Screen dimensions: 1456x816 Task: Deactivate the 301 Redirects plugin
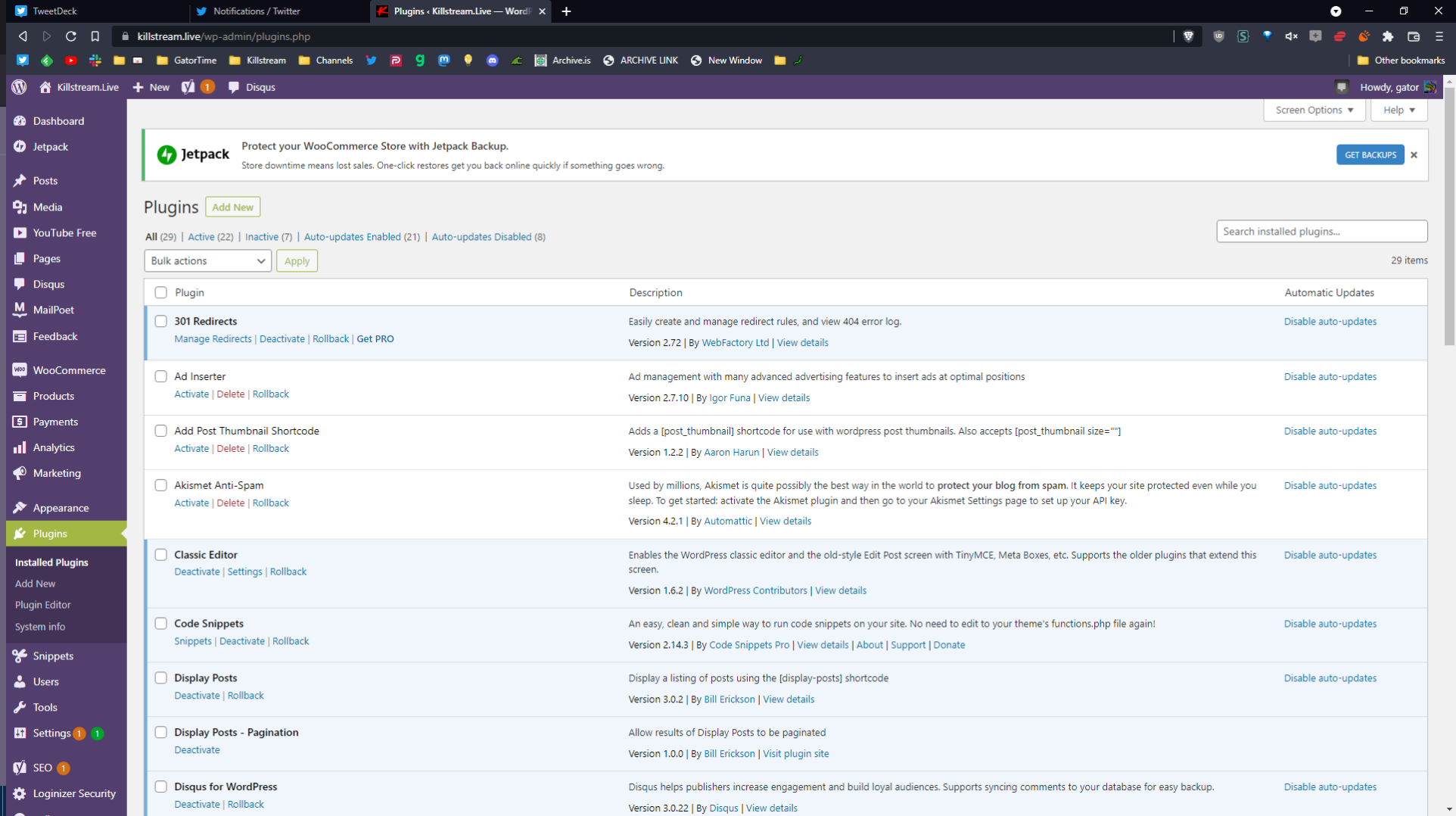pos(282,339)
